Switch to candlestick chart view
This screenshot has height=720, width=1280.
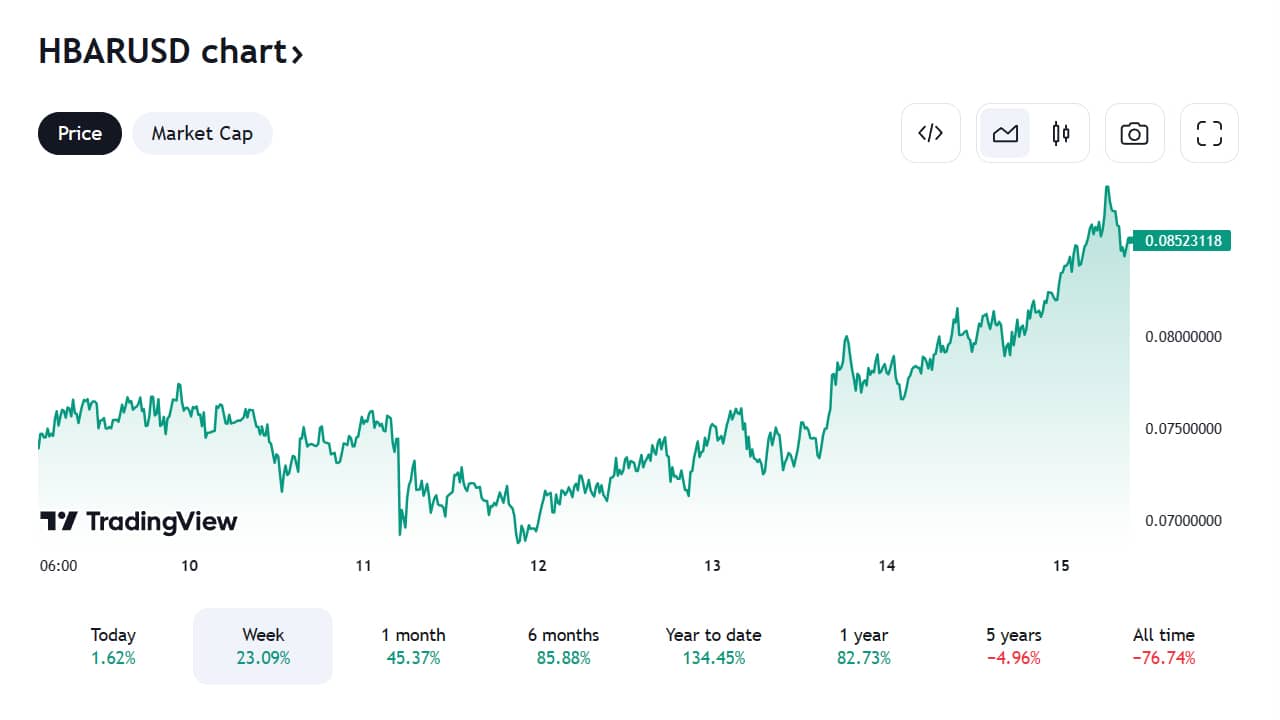[1061, 133]
